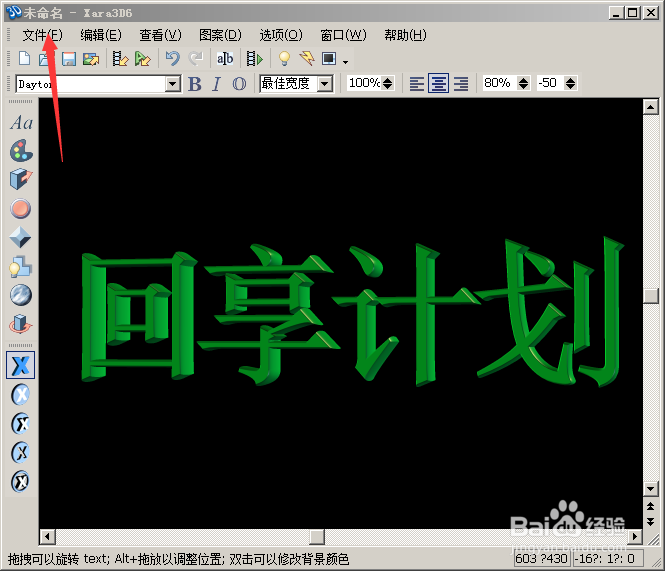Click the Export image icon

pos(91,59)
